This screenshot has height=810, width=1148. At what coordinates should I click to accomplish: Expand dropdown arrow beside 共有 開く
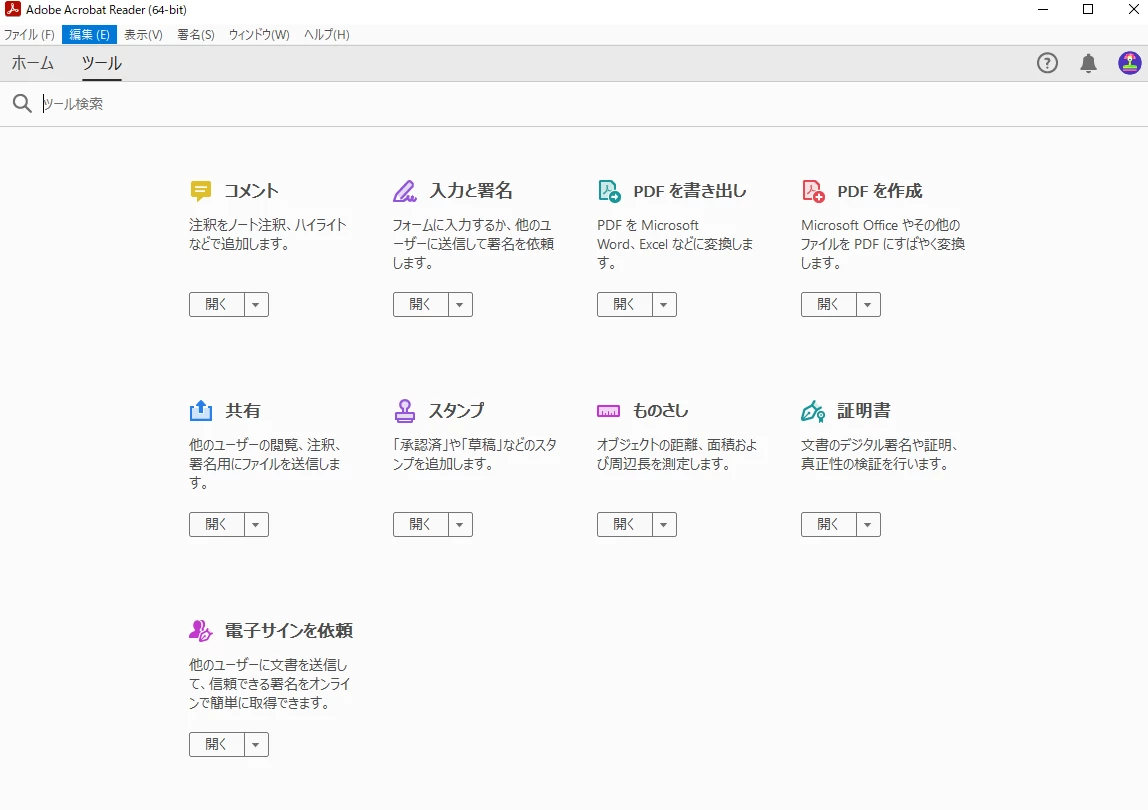coord(256,524)
